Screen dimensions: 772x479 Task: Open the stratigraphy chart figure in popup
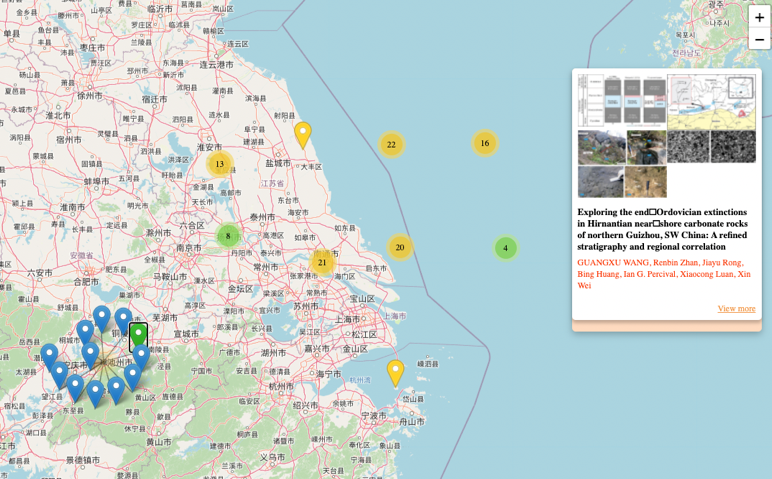621,101
